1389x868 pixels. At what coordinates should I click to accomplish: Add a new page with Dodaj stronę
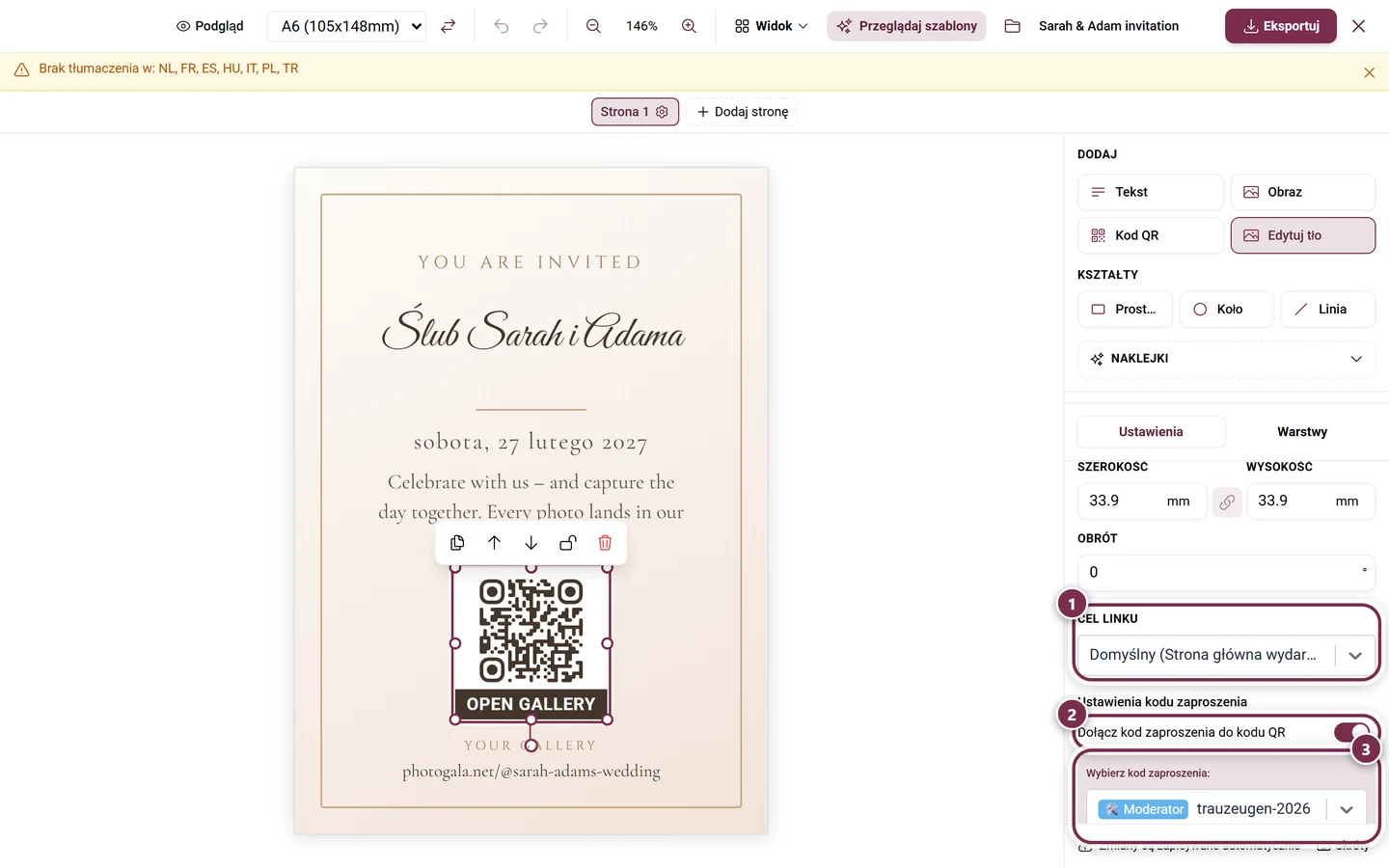tap(743, 112)
